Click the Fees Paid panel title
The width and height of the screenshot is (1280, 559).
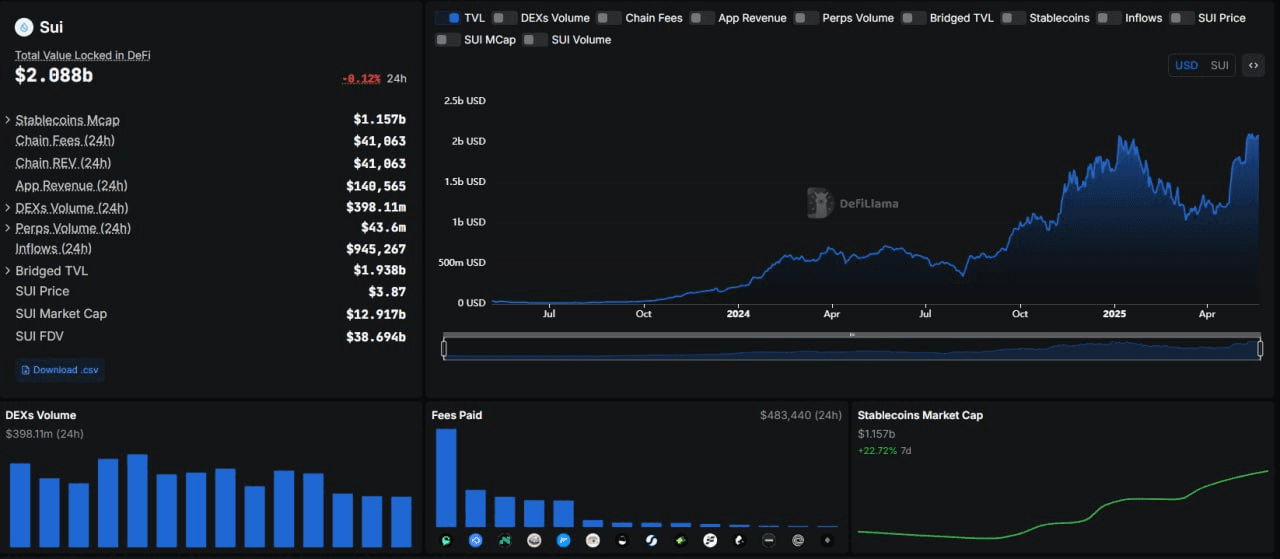coord(457,415)
